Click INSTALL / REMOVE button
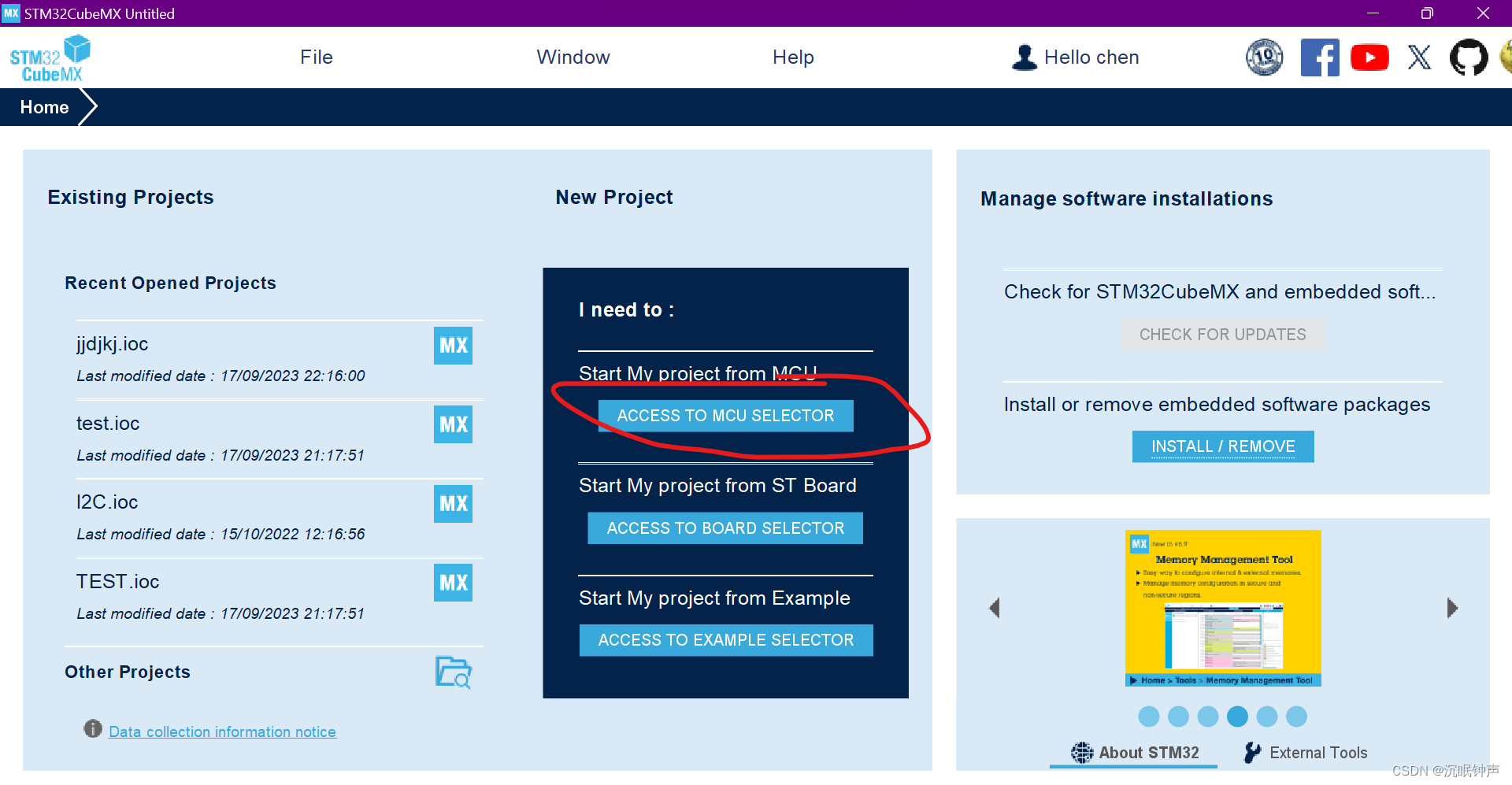 [1223, 446]
